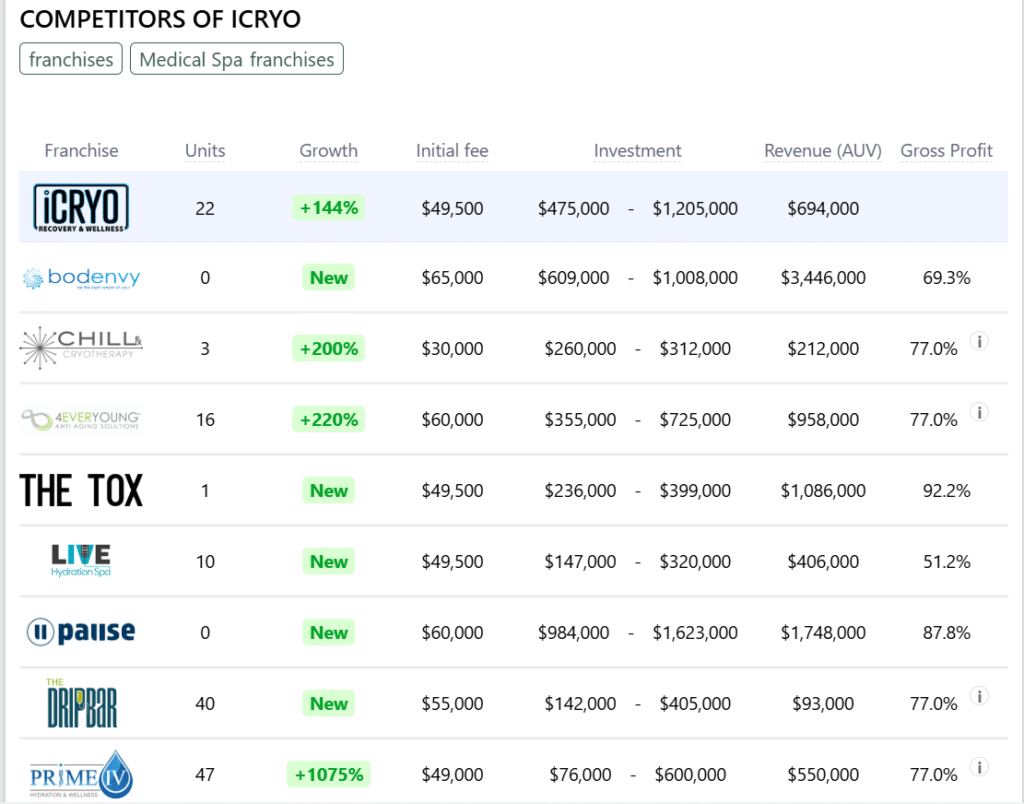Click the +200% growth badge
1024x804 pixels.
tap(328, 349)
